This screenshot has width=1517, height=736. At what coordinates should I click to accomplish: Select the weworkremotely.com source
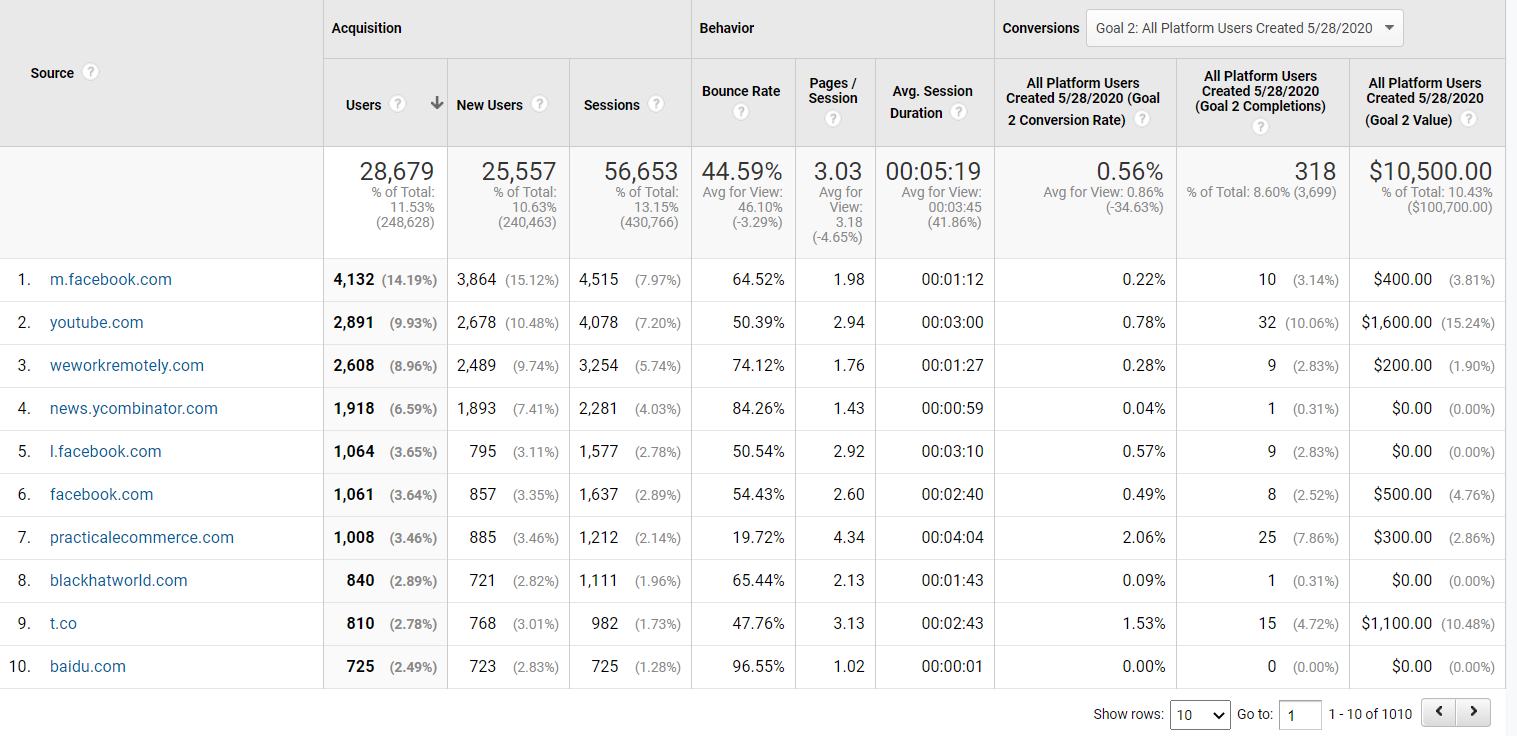tap(127, 366)
